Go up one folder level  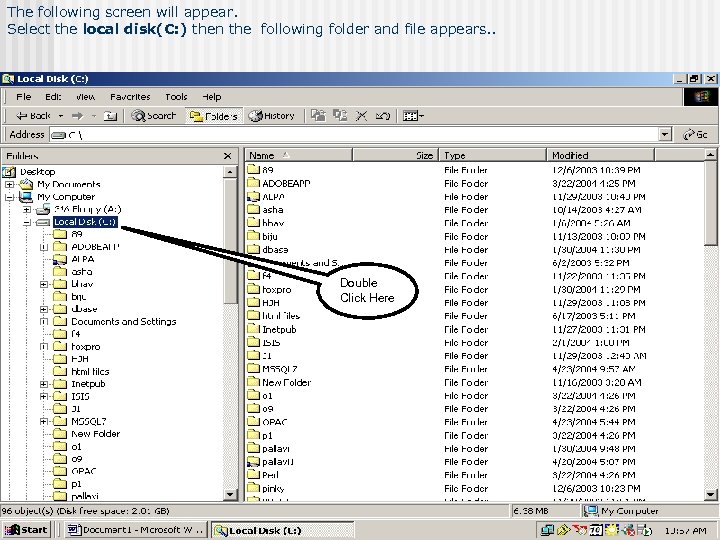(110, 116)
